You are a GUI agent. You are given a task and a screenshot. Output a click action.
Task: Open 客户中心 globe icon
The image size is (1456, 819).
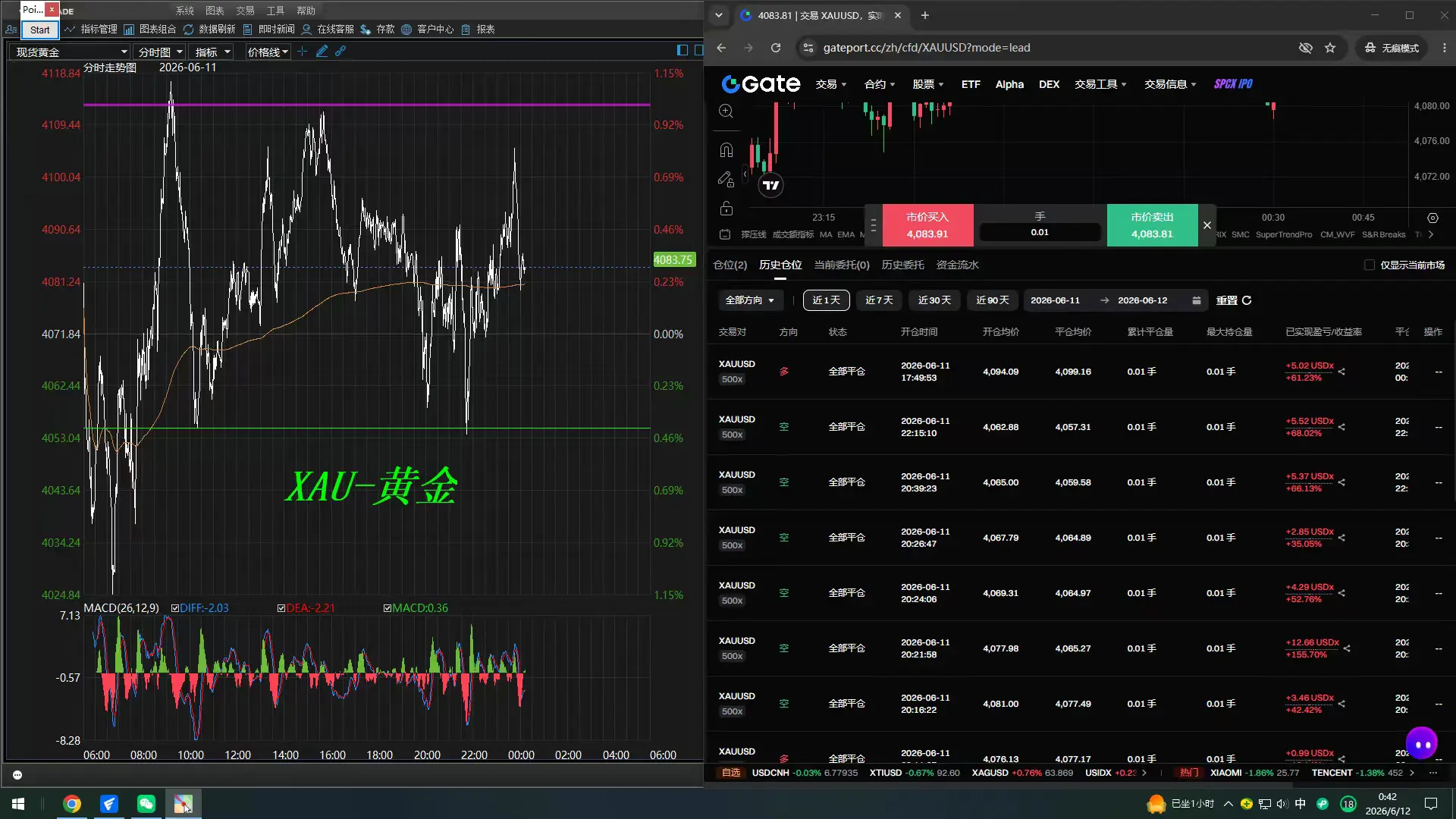pyautogui.click(x=406, y=30)
